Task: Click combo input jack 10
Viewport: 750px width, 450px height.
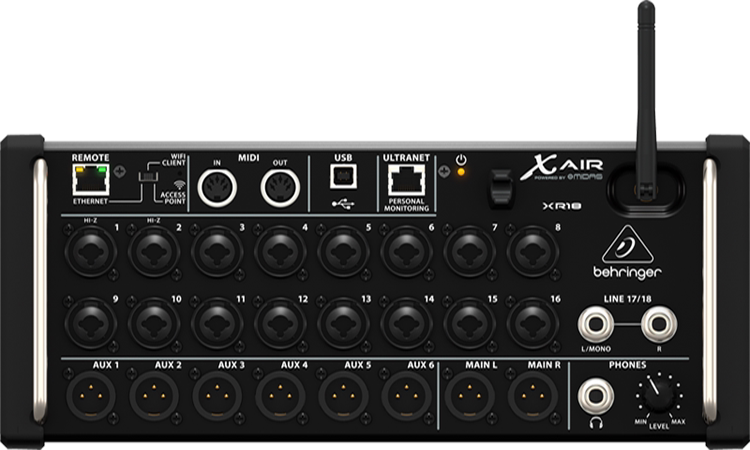Action: pos(154,323)
